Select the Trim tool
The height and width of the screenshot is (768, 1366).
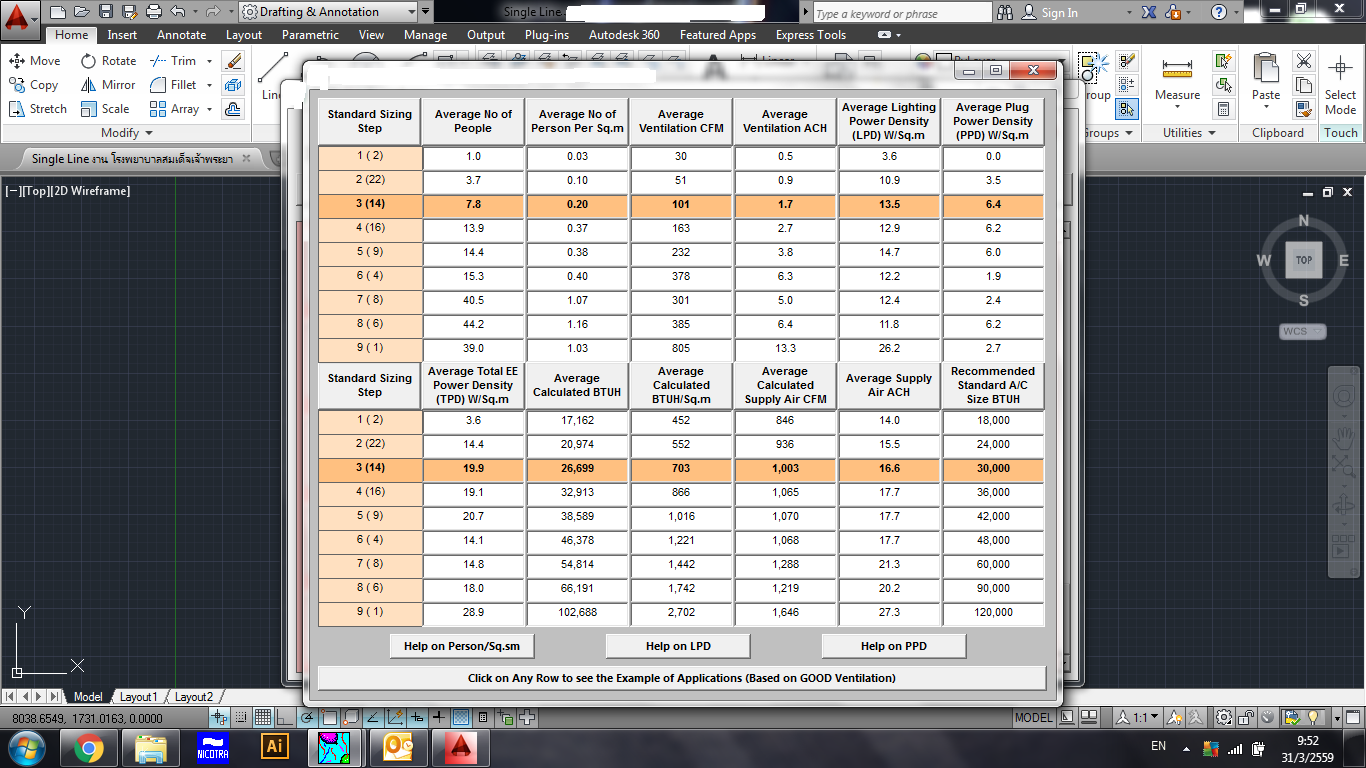coord(173,61)
